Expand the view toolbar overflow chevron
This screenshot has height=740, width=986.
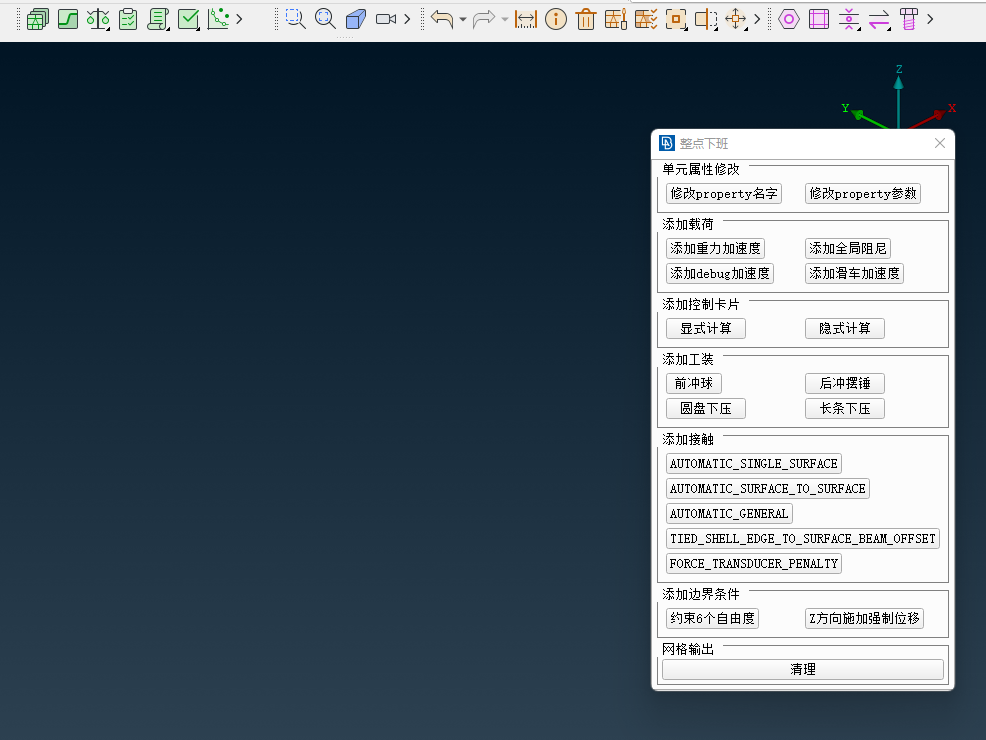pos(407,19)
